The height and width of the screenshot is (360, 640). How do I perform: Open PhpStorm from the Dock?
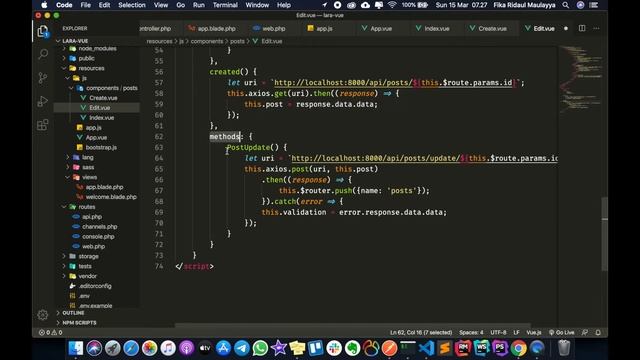tap(500, 348)
